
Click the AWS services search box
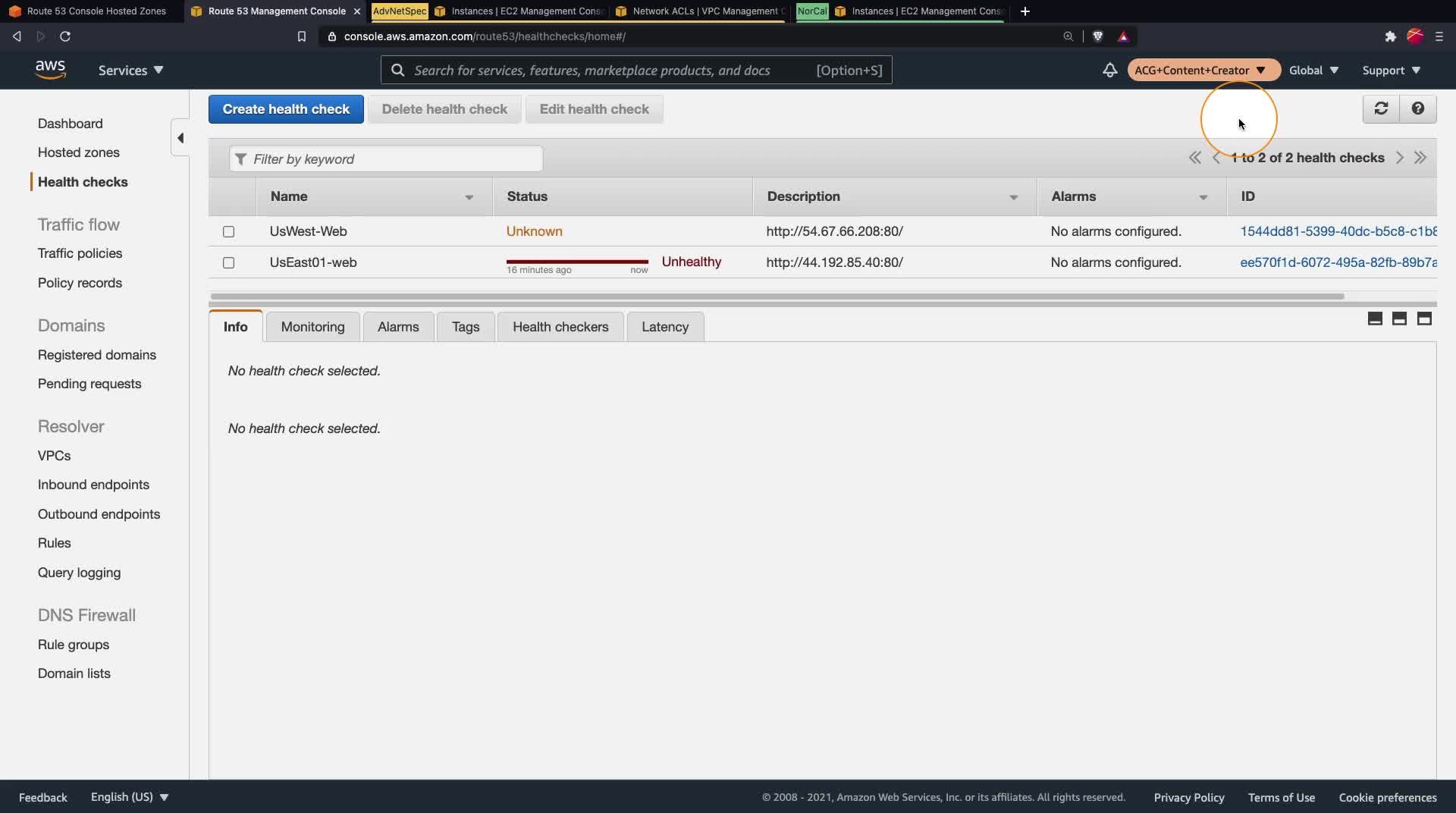click(x=636, y=70)
